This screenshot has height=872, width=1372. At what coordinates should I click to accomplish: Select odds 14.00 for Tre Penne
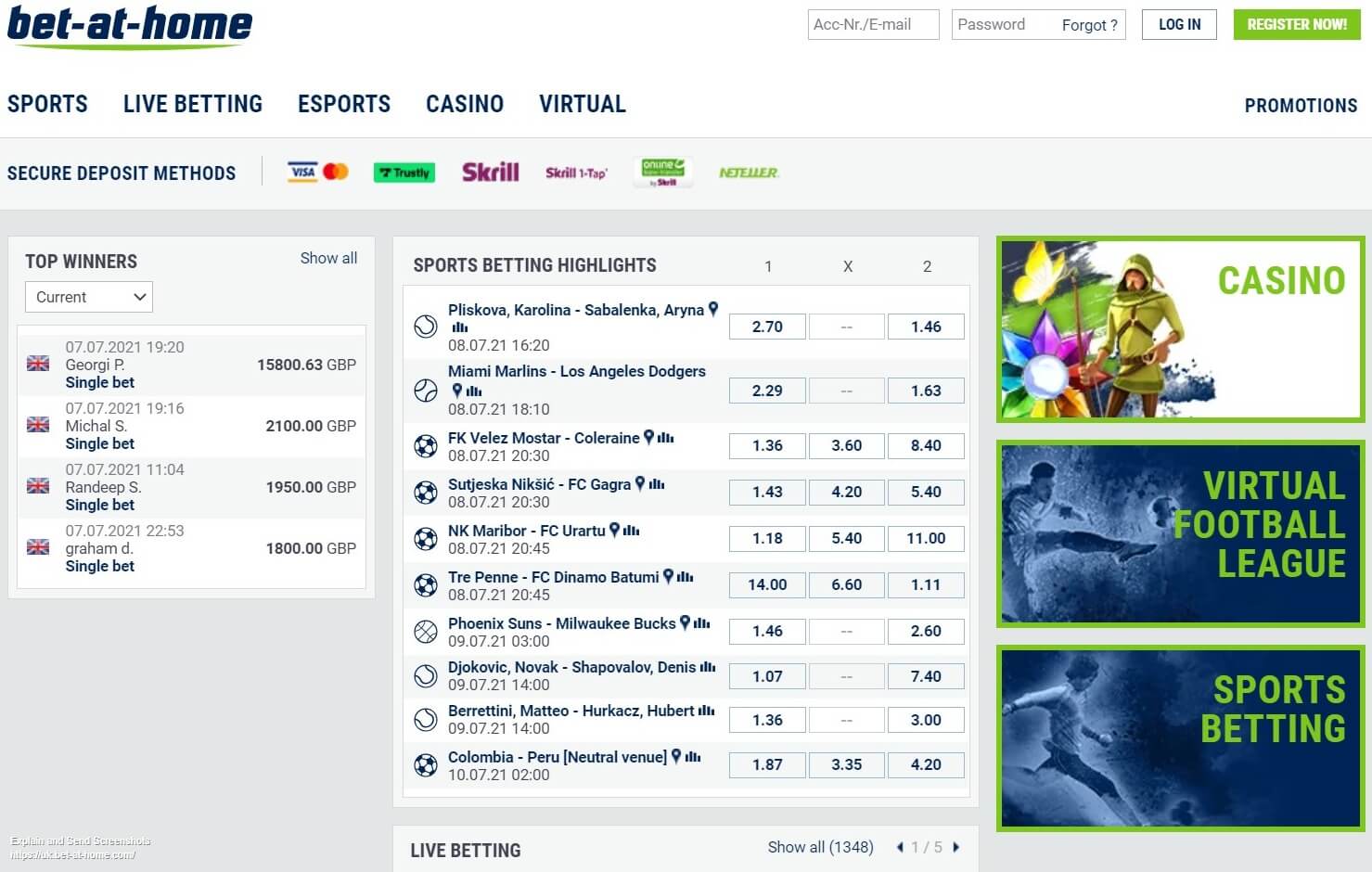(767, 584)
